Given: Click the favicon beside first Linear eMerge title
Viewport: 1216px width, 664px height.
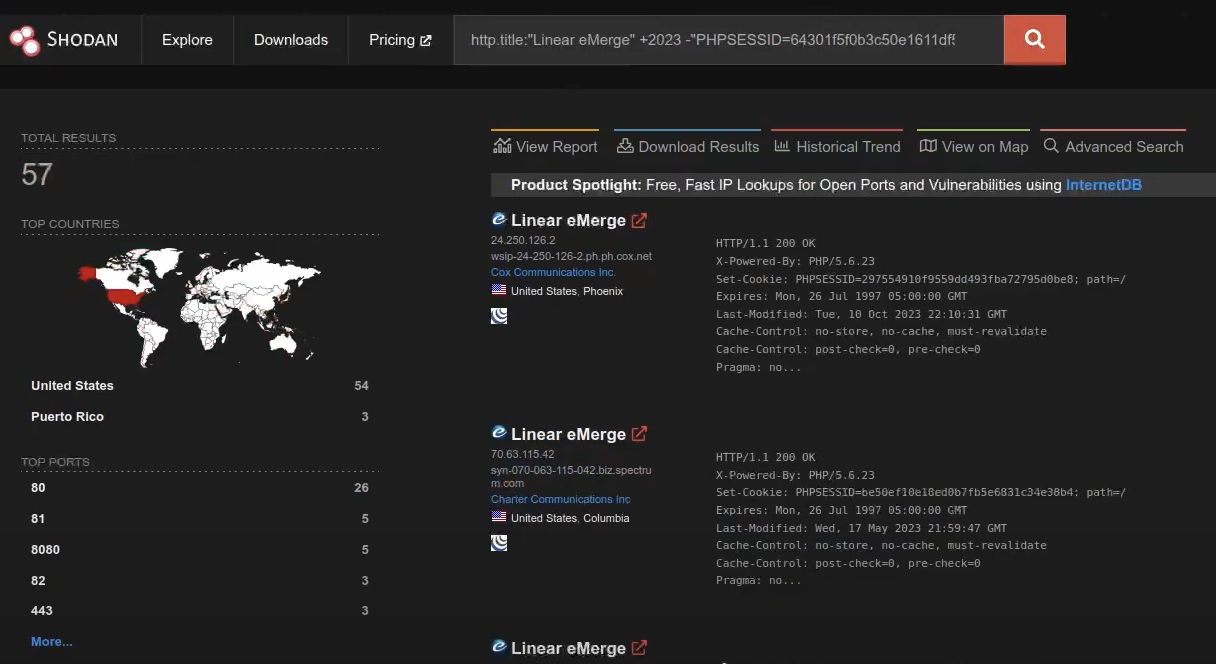Looking at the screenshot, I should click(x=498, y=218).
